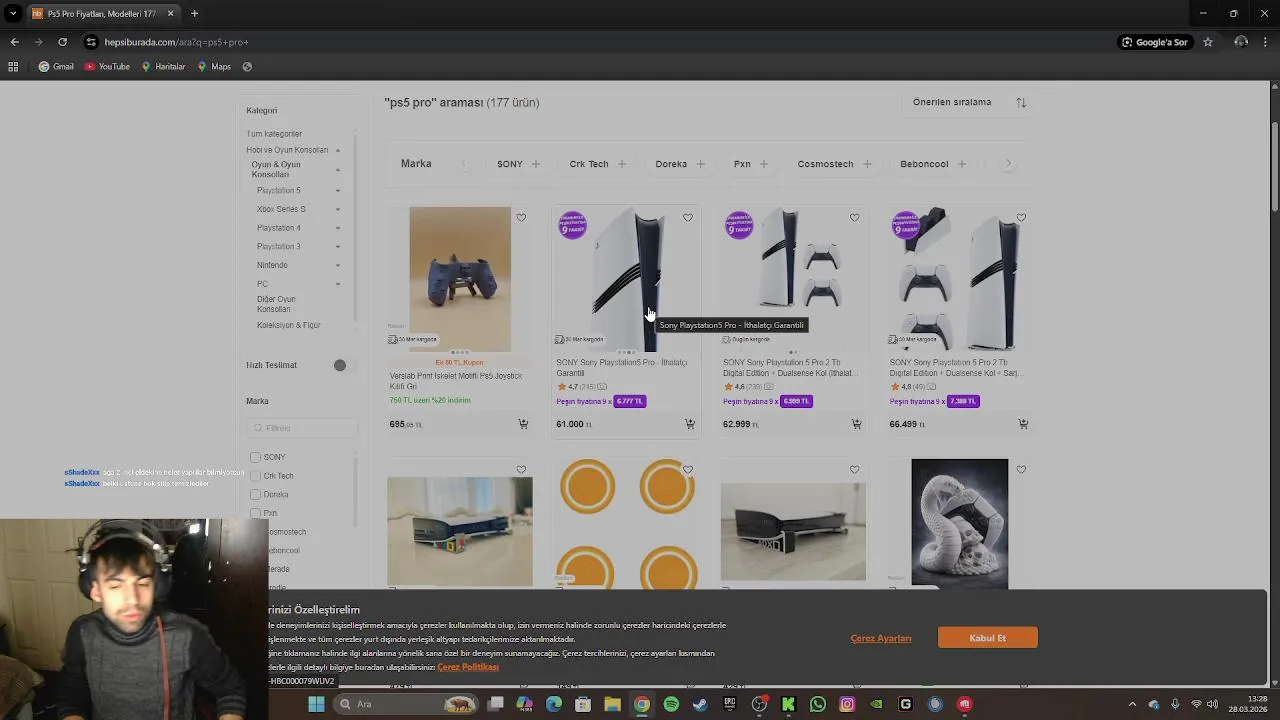Open the YouTube bookmark
1280x720 pixels.
pyautogui.click(x=107, y=67)
